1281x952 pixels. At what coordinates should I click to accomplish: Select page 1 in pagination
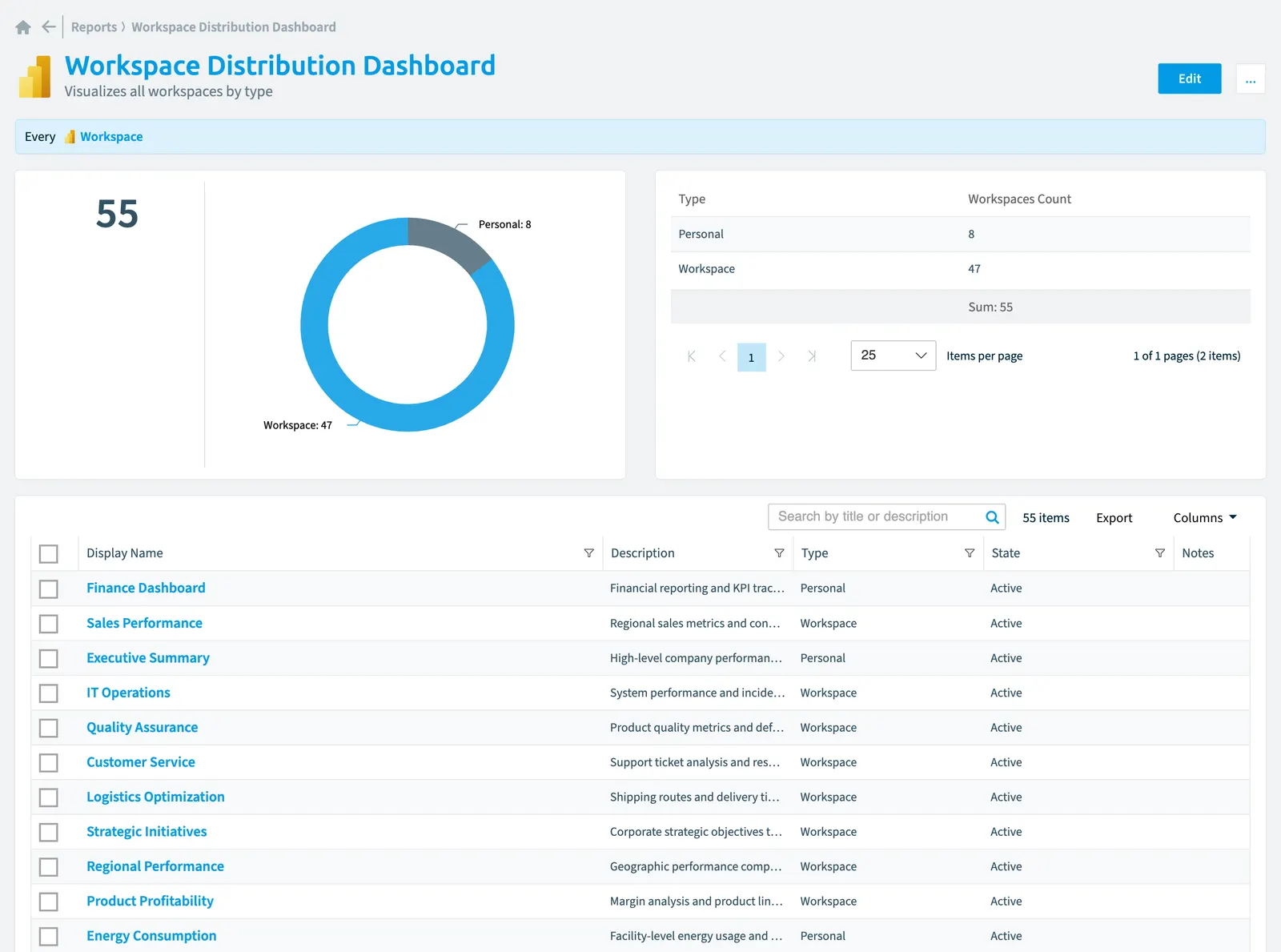pos(751,357)
